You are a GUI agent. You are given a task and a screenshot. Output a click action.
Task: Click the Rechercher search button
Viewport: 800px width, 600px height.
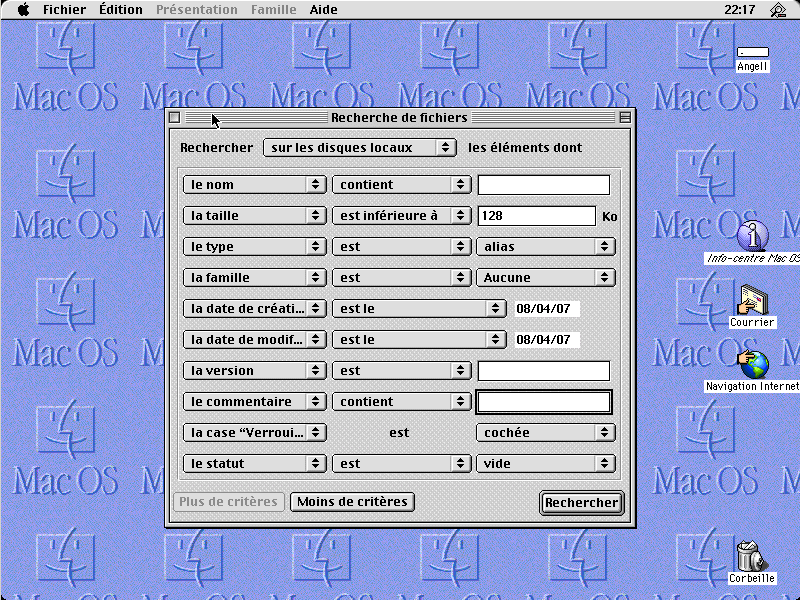581,503
